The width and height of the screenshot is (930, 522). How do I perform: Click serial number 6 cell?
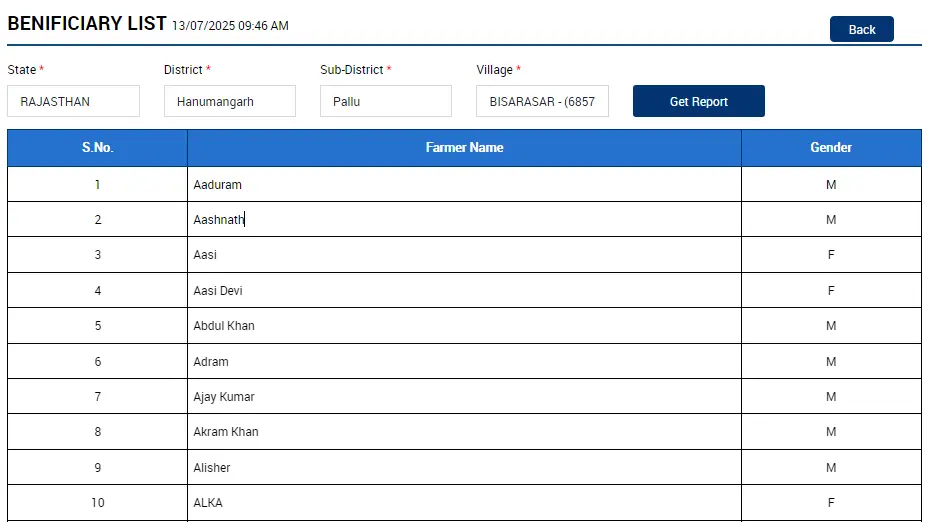pyautogui.click(x=97, y=361)
